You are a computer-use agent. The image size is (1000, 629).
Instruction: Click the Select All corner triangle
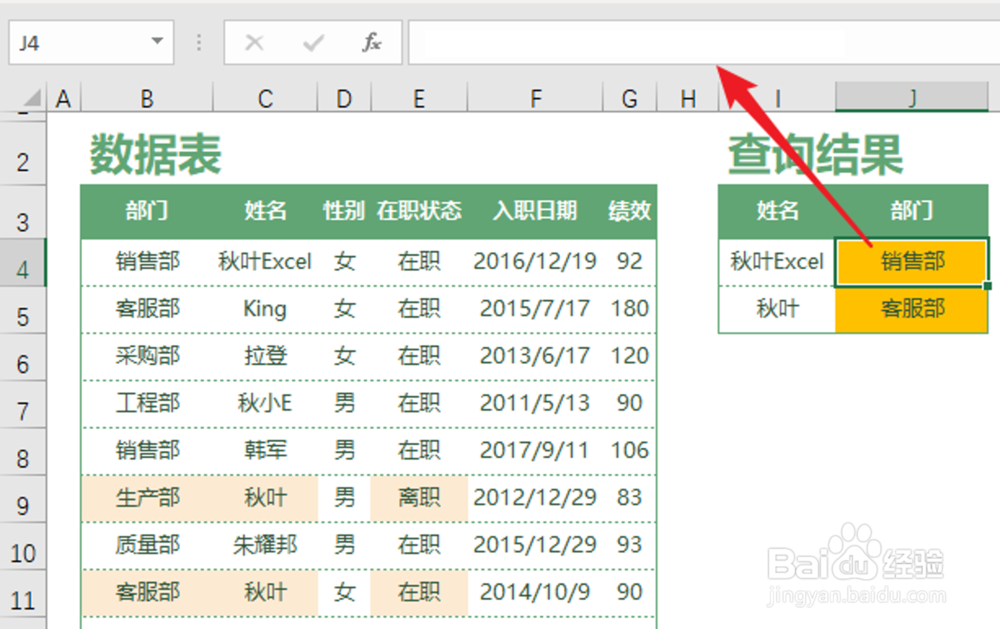[x=32, y=98]
